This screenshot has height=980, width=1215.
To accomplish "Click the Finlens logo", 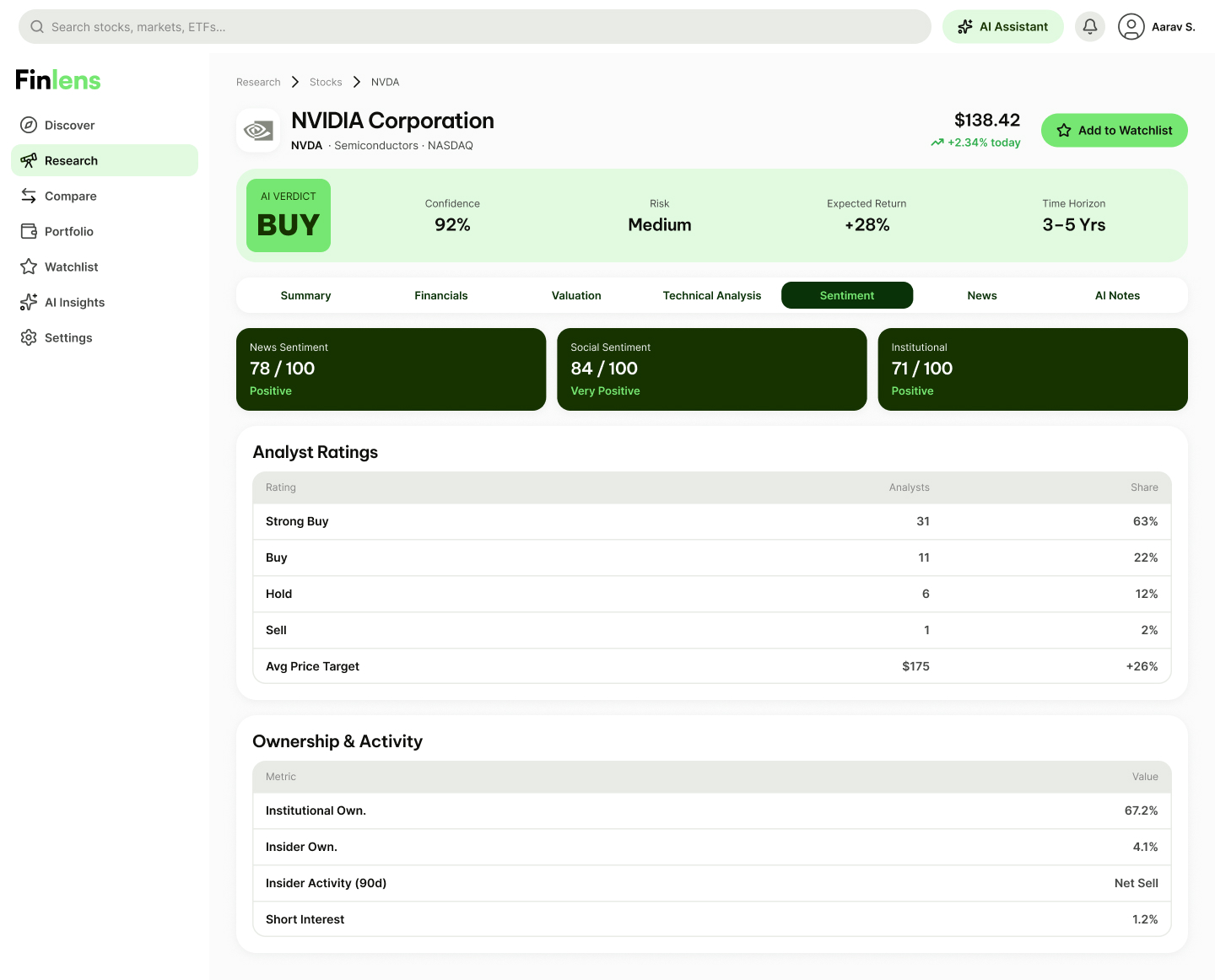I will (x=58, y=80).
